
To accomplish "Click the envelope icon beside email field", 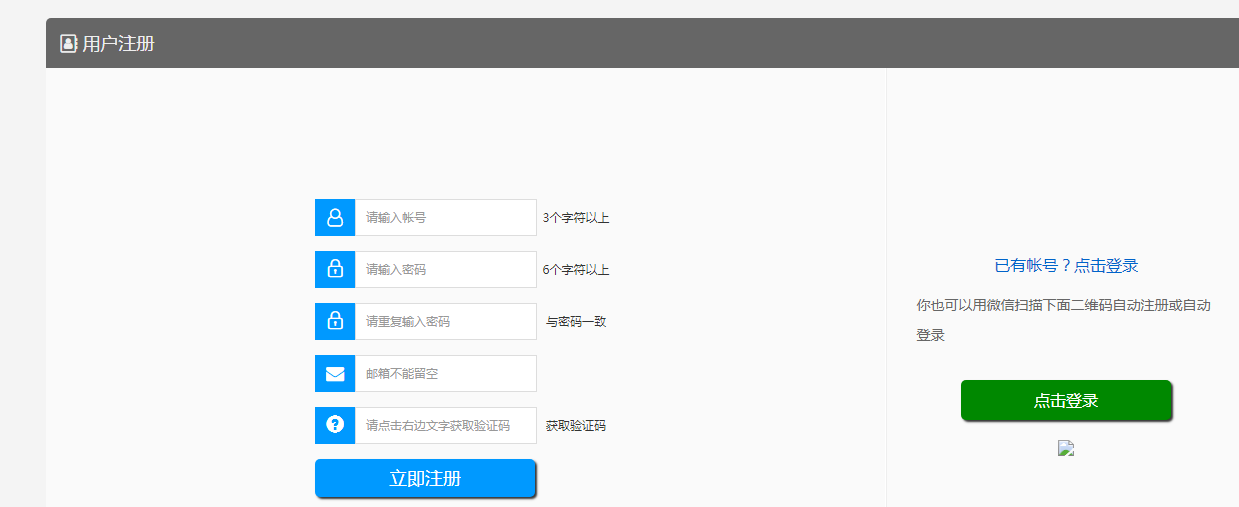I will [x=335, y=374].
